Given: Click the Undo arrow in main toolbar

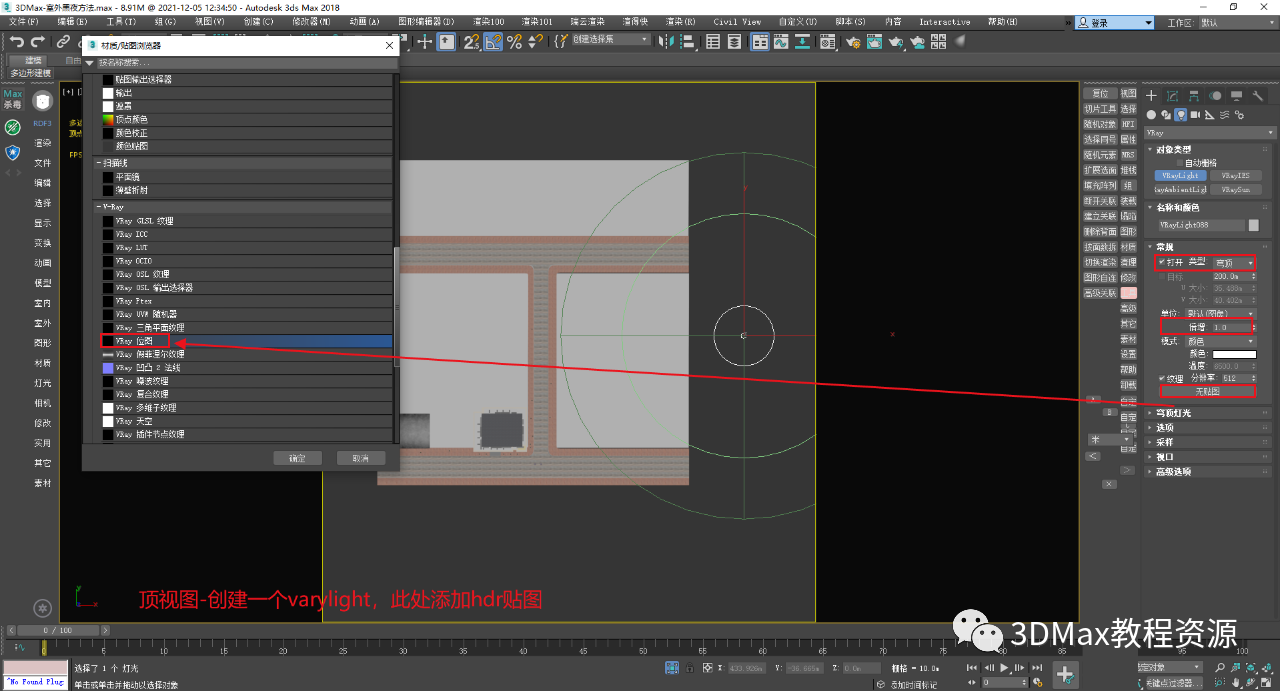Looking at the screenshot, I should 16,41.
